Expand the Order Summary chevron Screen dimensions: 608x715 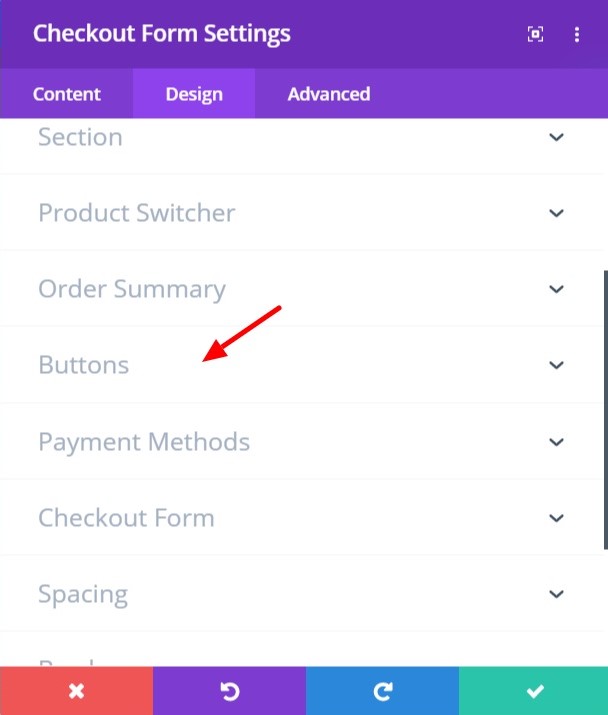556,289
